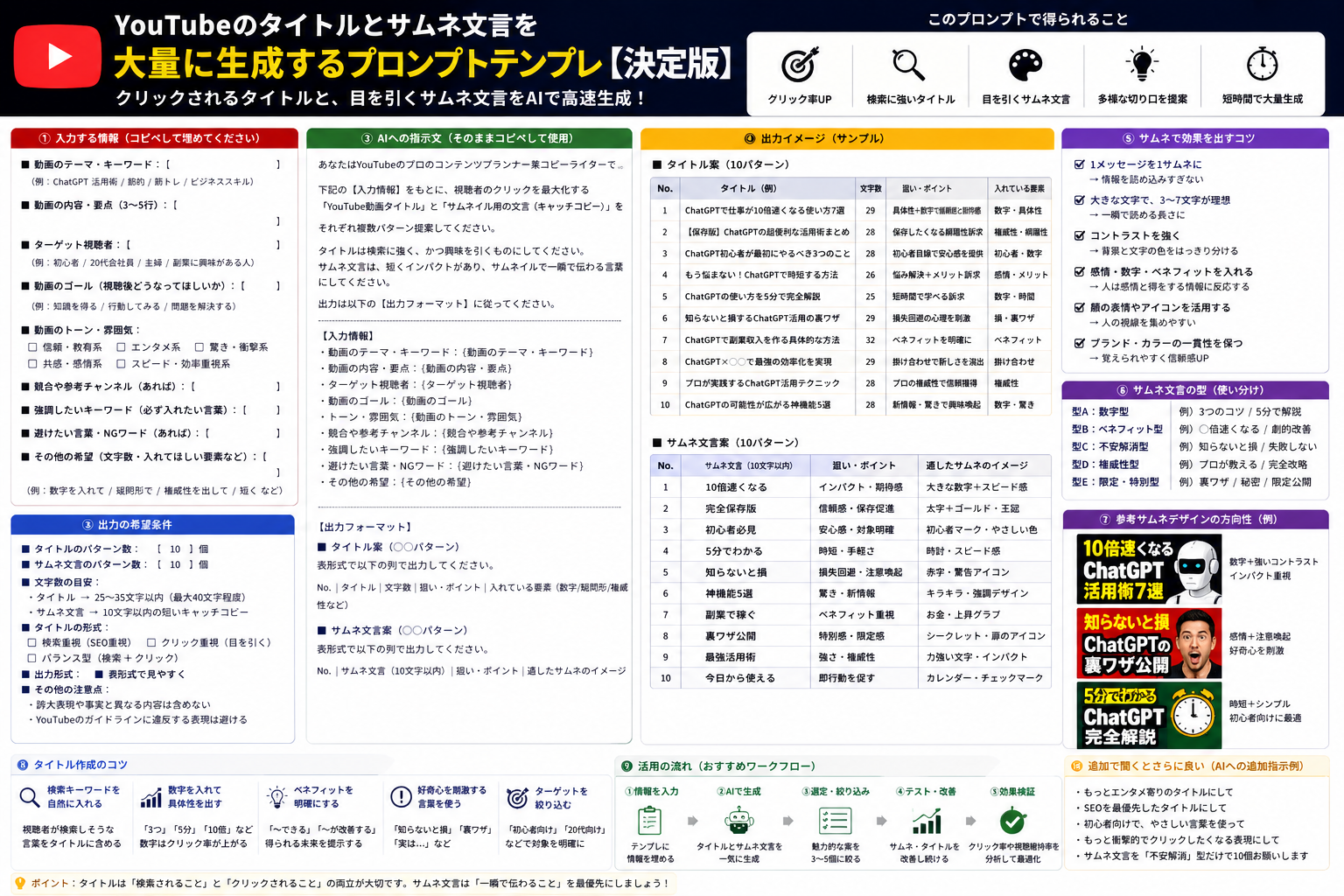Image resolution: width=1344 pixels, height=896 pixels.
Task: Click the 型D：権威性型 link
Action: pyautogui.click(x=1105, y=465)
